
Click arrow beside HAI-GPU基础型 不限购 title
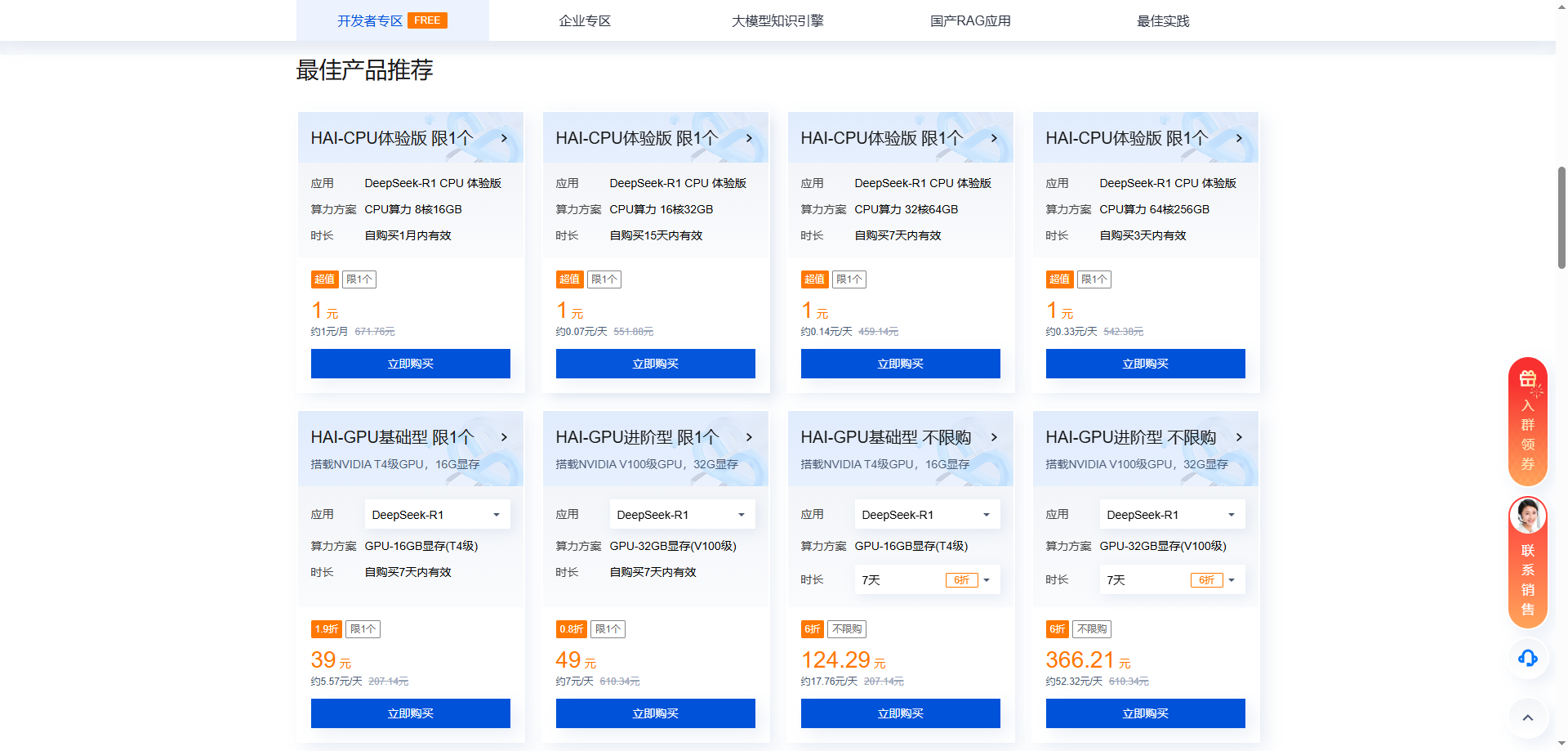[x=995, y=437]
